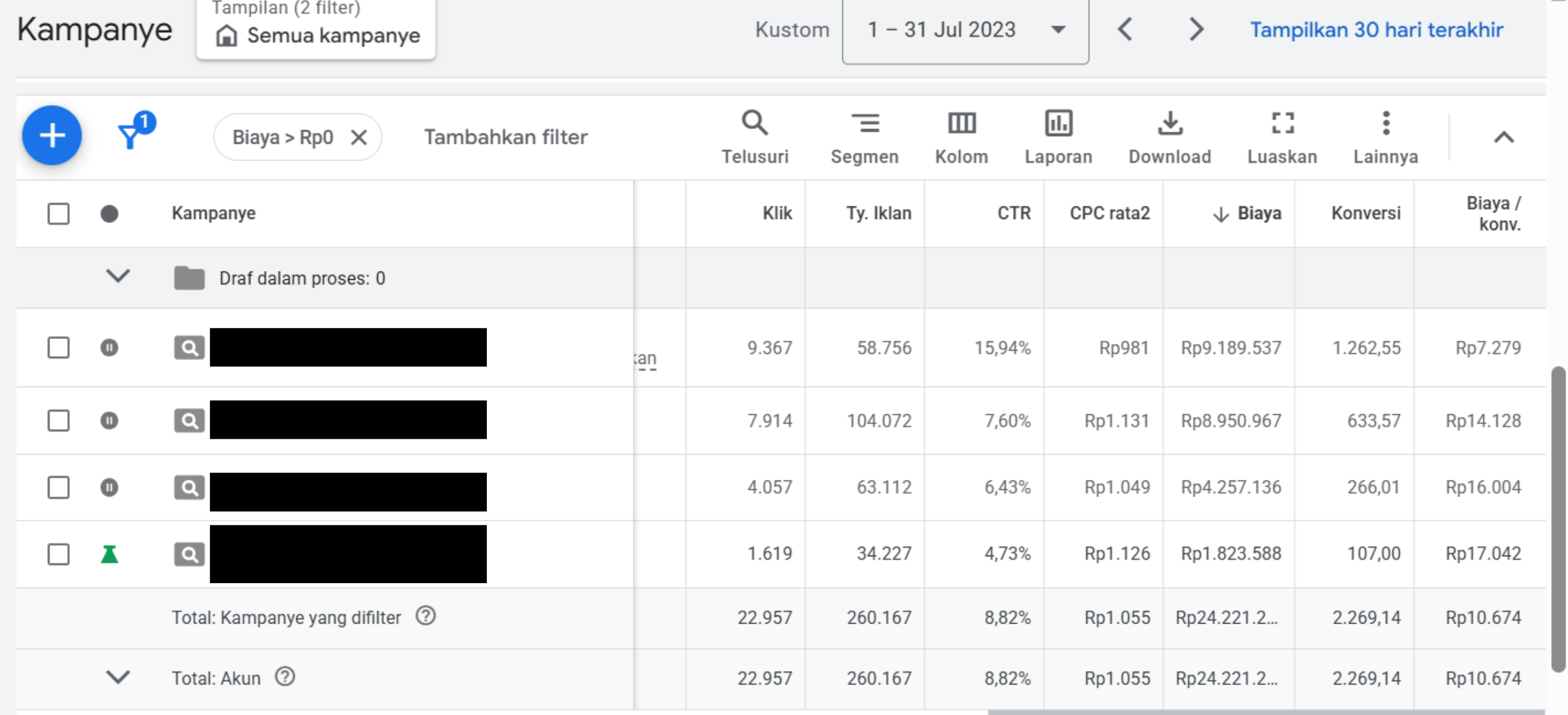Click the blue plus new campaign button
This screenshot has width=1568, height=715.
click(52, 135)
